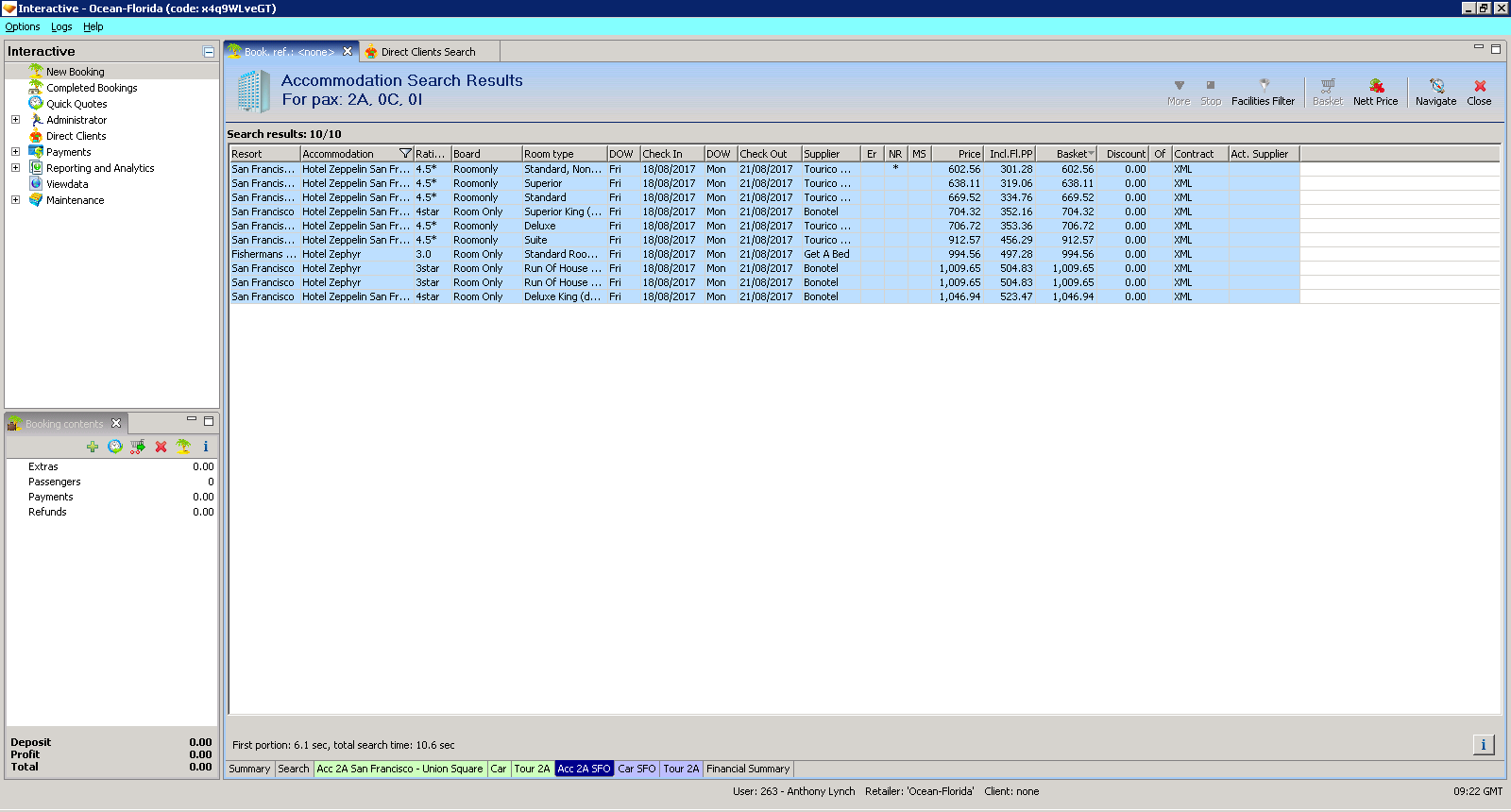The width and height of the screenshot is (1511, 812).
Task: Click the green plus add icon
Action: [92, 447]
